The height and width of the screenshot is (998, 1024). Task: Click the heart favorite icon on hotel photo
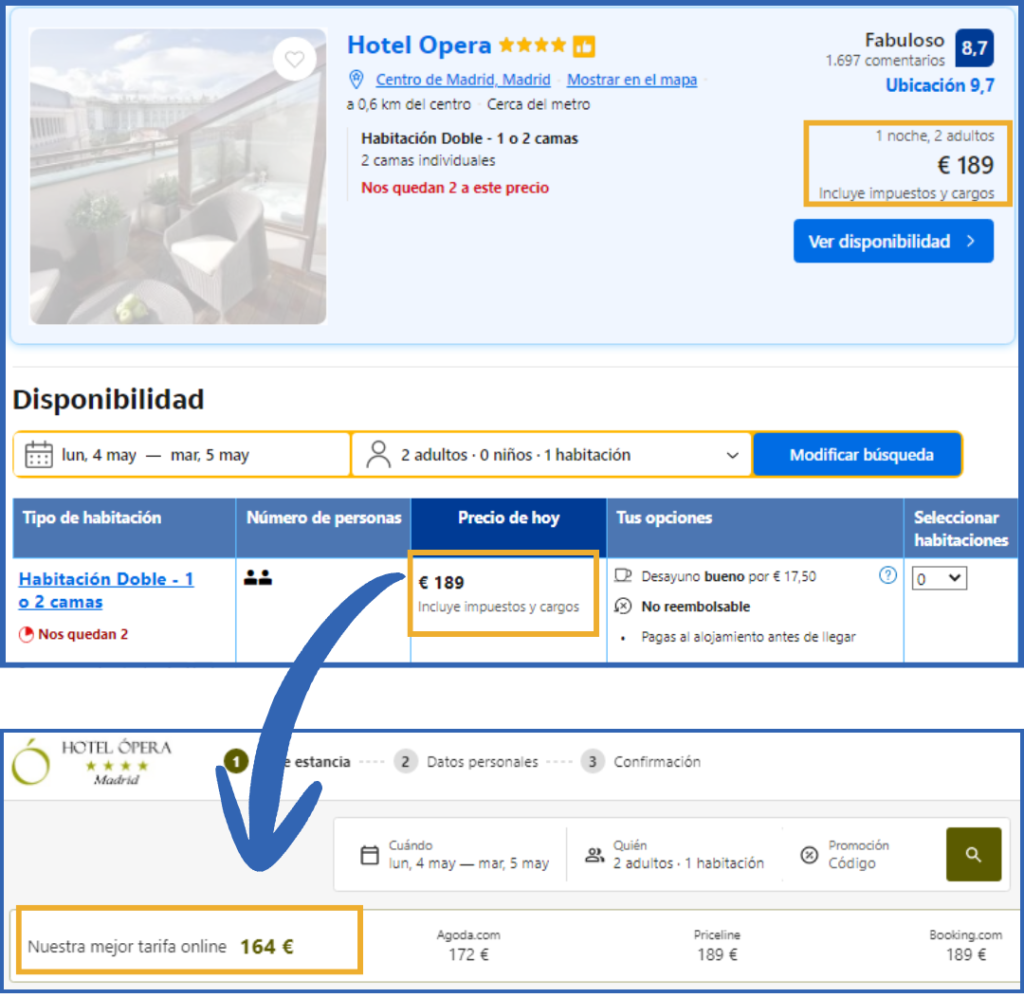click(295, 60)
